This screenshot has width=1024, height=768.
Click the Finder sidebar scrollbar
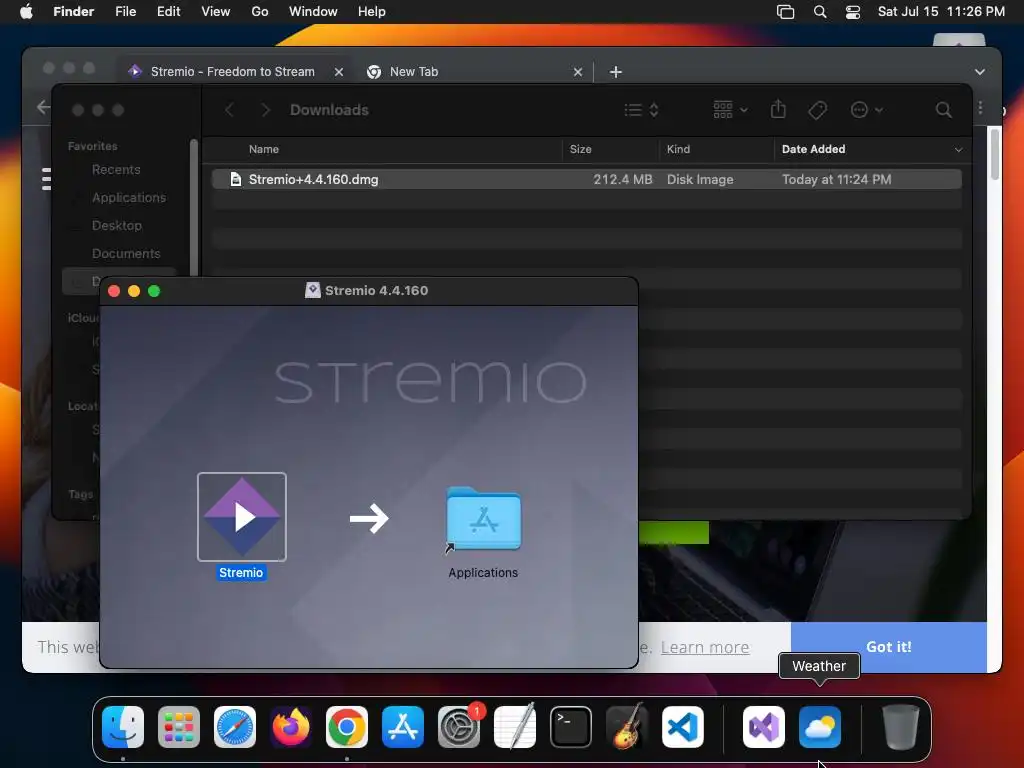194,206
